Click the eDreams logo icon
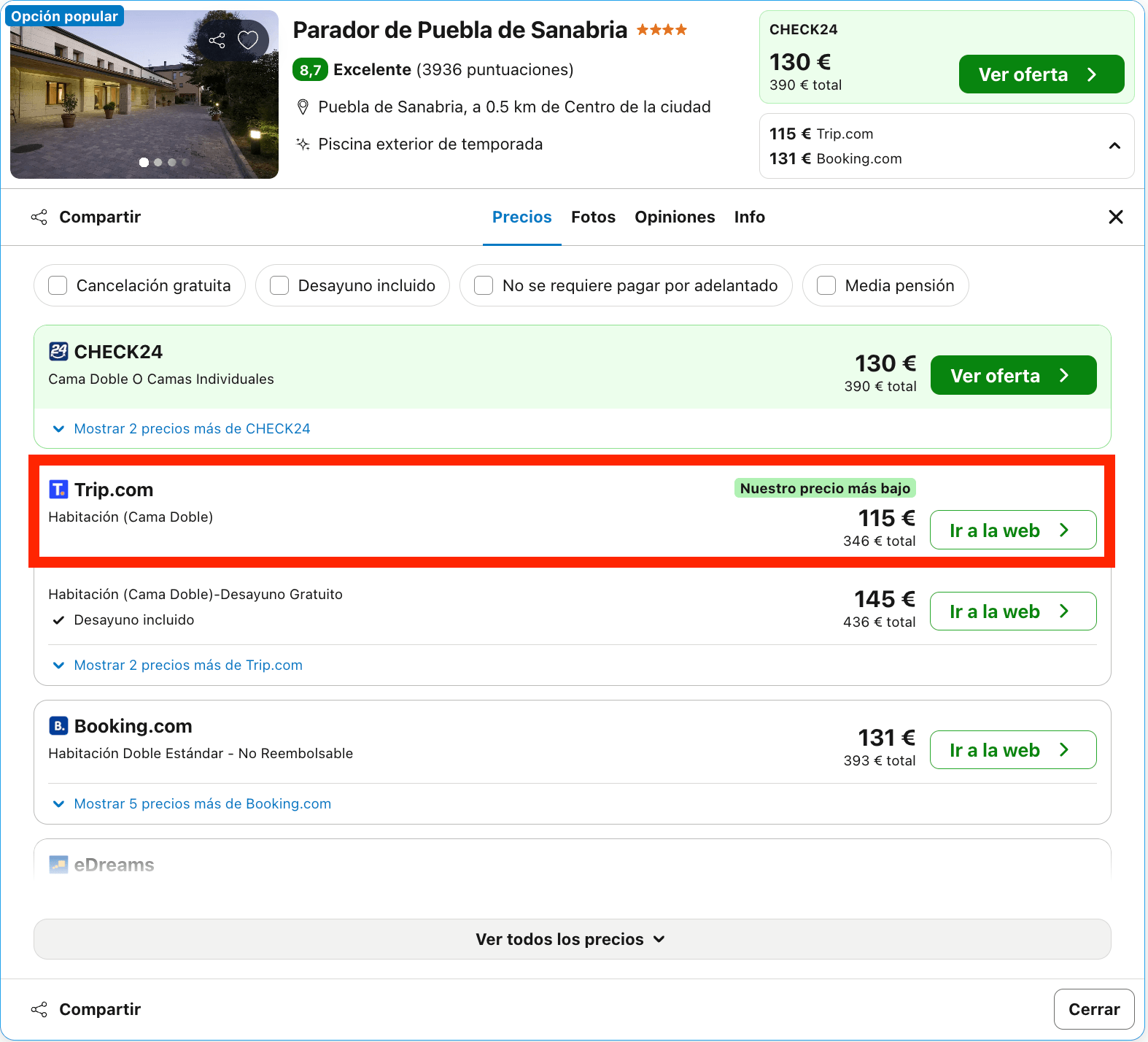The height and width of the screenshot is (1042, 1148). pyautogui.click(x=58, y=865)
